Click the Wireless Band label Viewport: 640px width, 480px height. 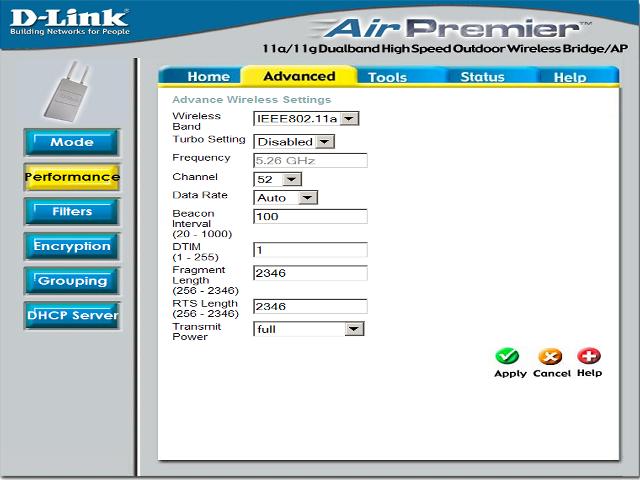tap(196, 121)
